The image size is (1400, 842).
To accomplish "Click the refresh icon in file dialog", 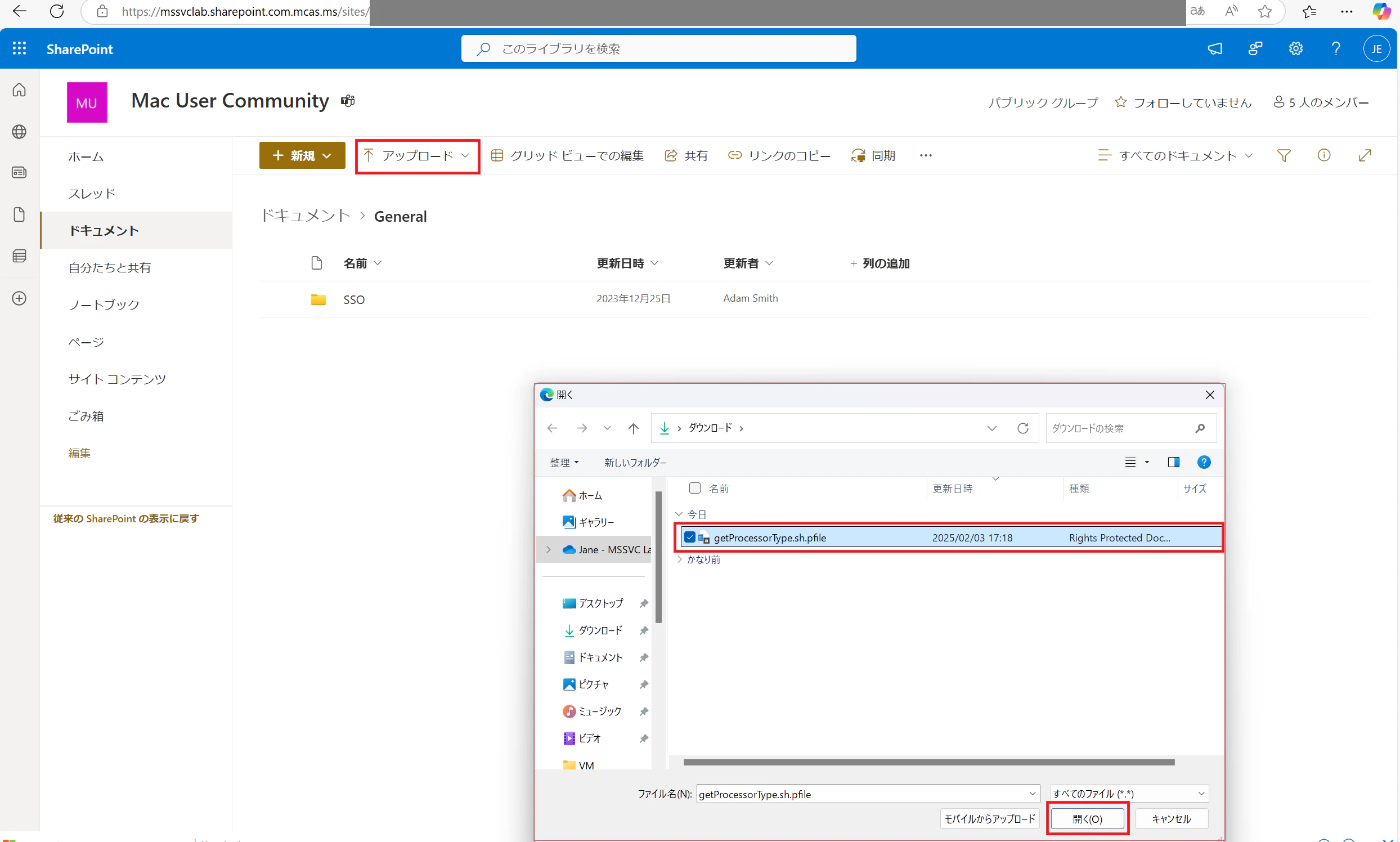I will 1023,428.
